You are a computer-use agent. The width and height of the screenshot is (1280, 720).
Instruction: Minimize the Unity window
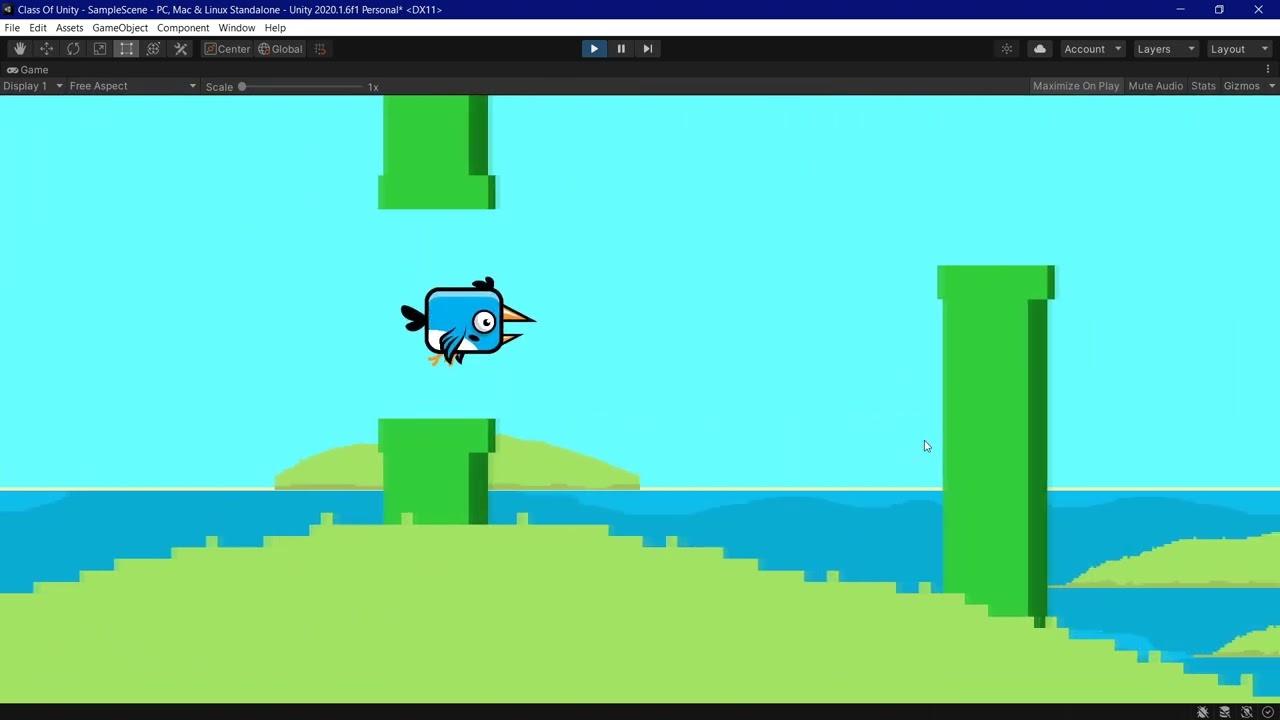point(1180,9)
